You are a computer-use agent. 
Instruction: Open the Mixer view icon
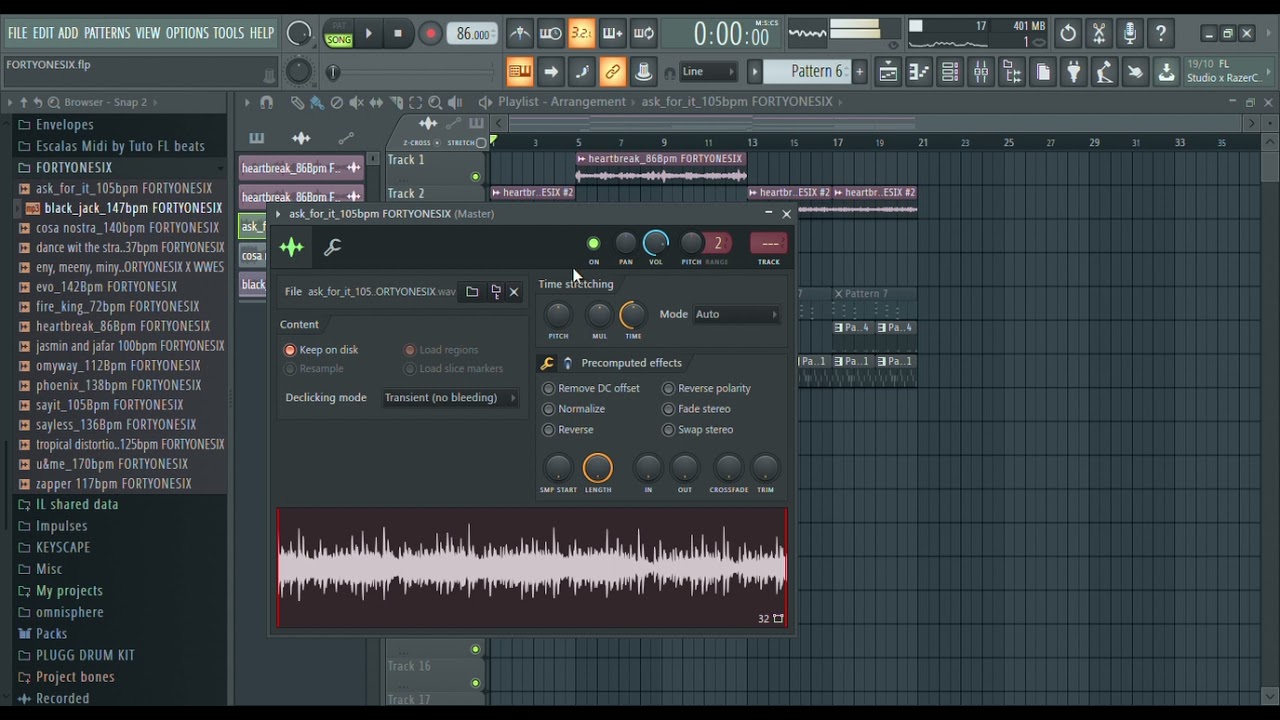pos(980,72)
